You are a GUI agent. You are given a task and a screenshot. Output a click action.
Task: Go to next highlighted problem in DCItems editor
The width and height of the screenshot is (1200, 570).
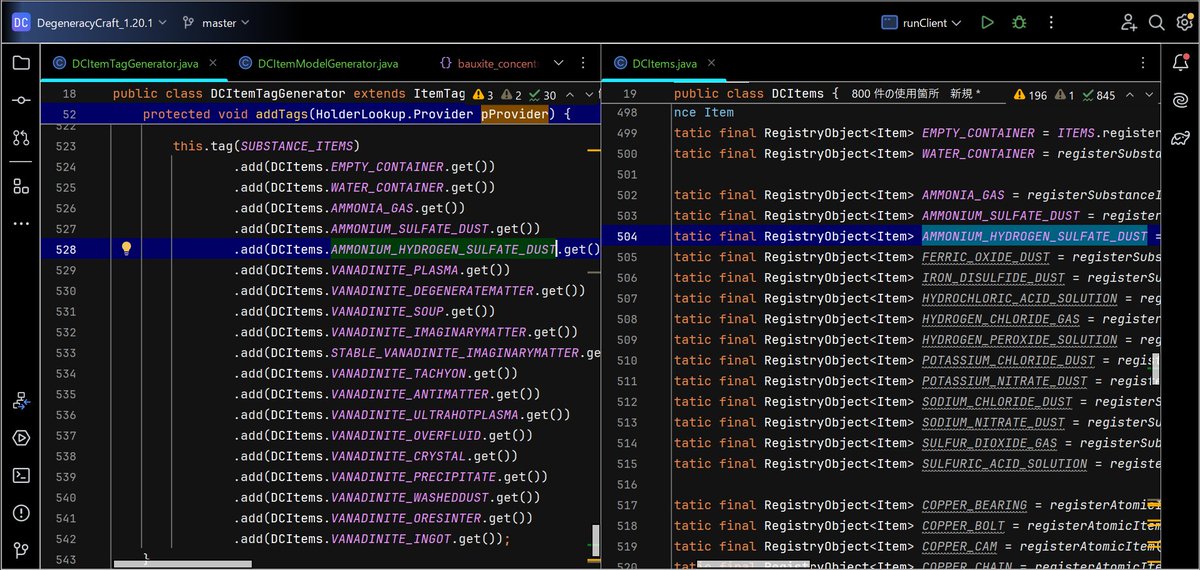(x=1148, y=95)
